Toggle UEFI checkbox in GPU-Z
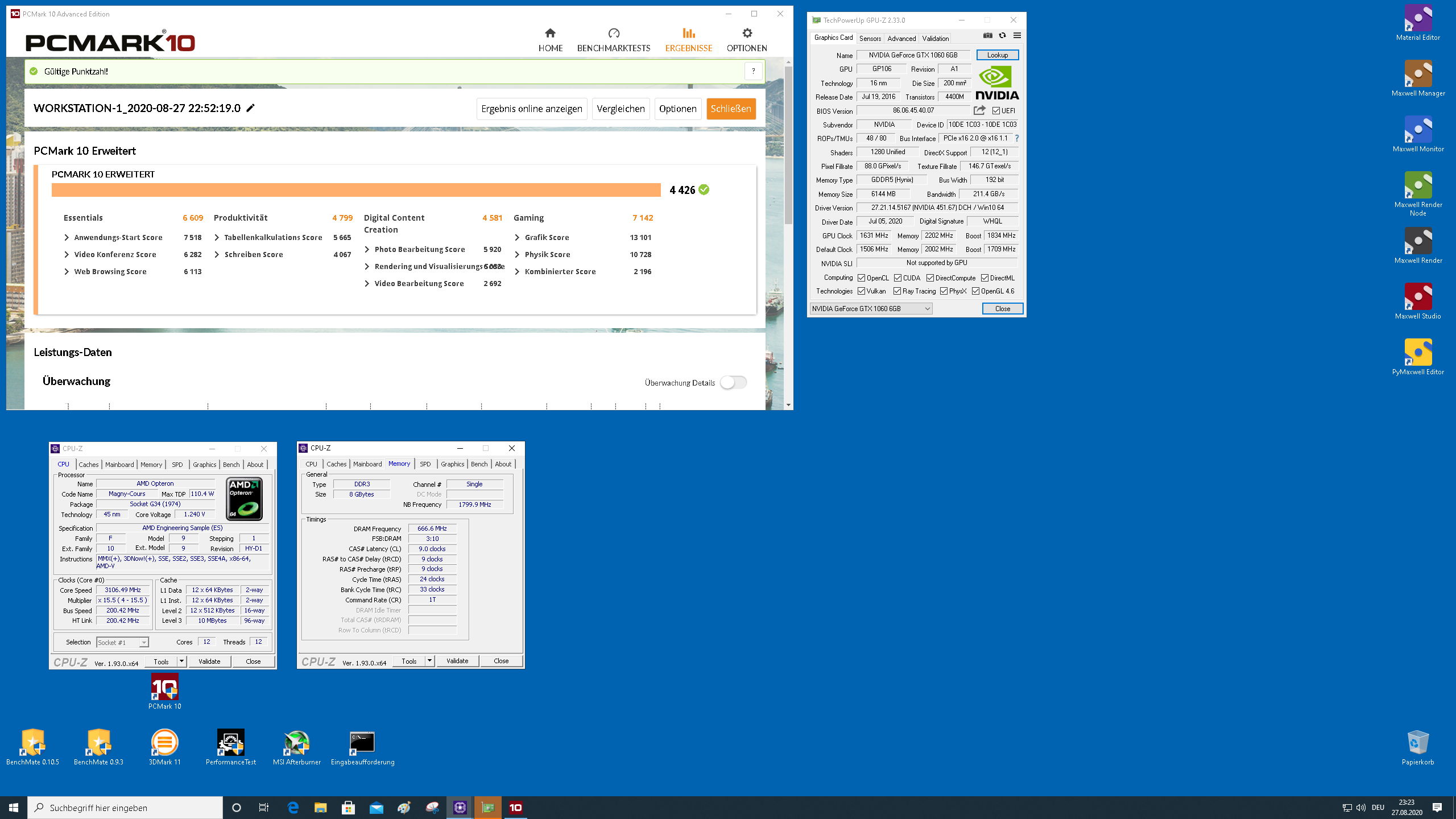Image resolution: width=1456 pixels, height=819 pixels. (x=996, y=111)
